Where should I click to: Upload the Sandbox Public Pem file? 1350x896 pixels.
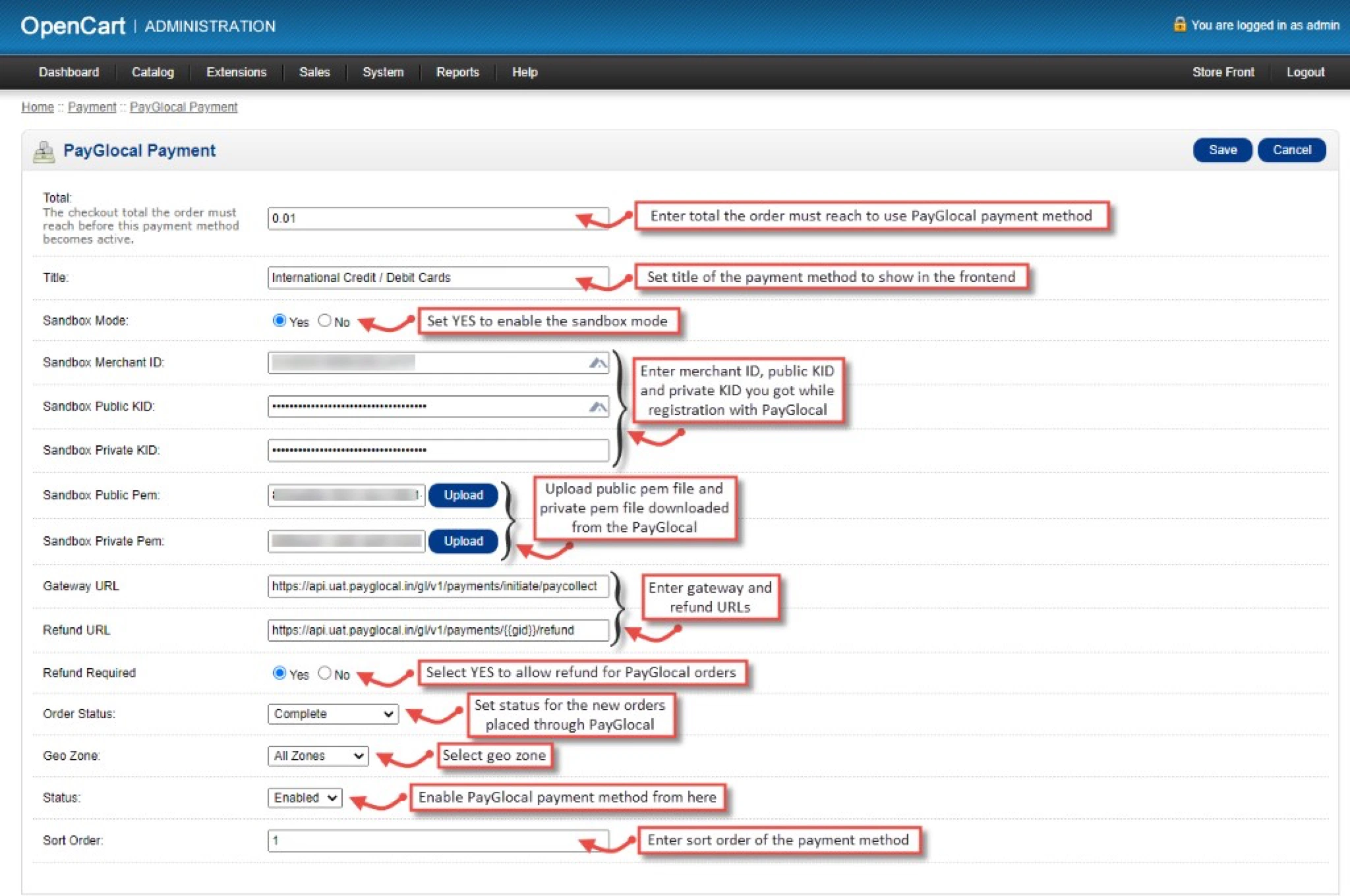[x=463, y=495]
